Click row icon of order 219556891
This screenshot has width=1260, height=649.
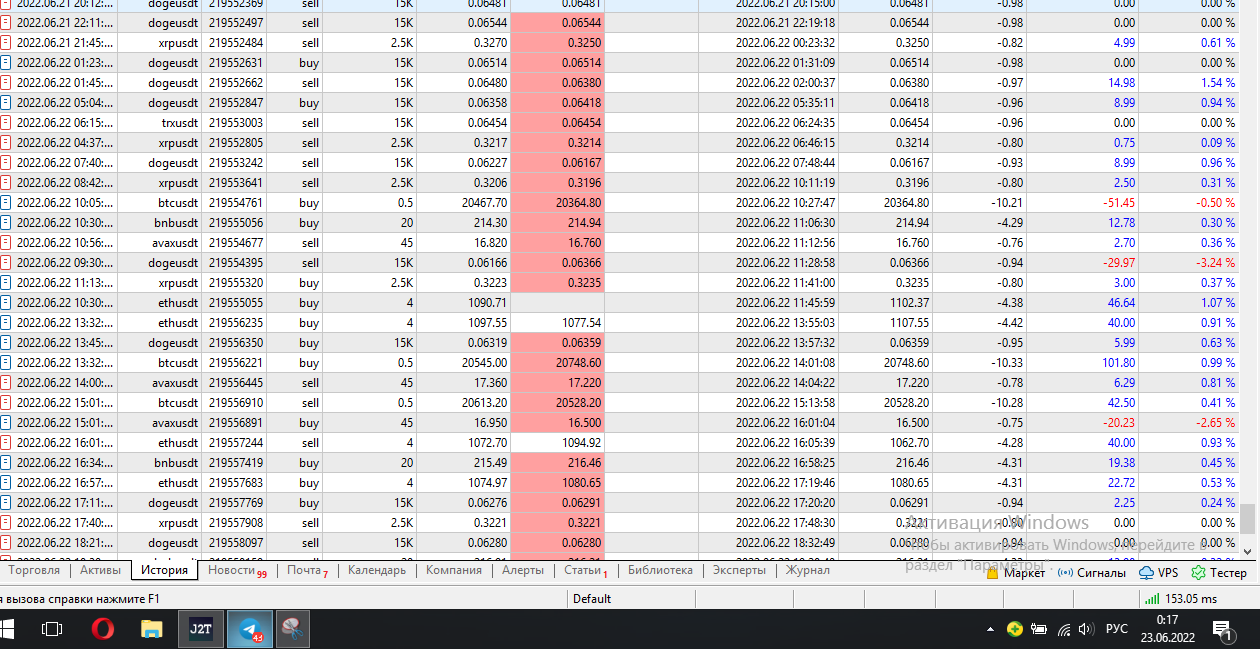click(x=6, y=423)
